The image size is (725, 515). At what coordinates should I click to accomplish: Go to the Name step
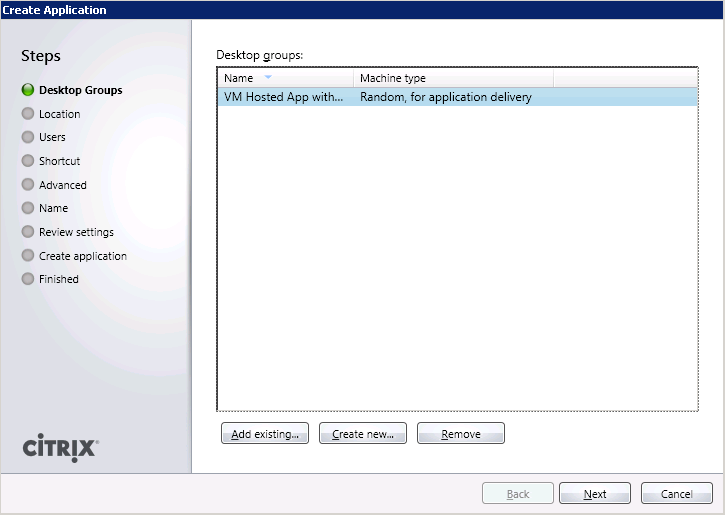(53, 208)
